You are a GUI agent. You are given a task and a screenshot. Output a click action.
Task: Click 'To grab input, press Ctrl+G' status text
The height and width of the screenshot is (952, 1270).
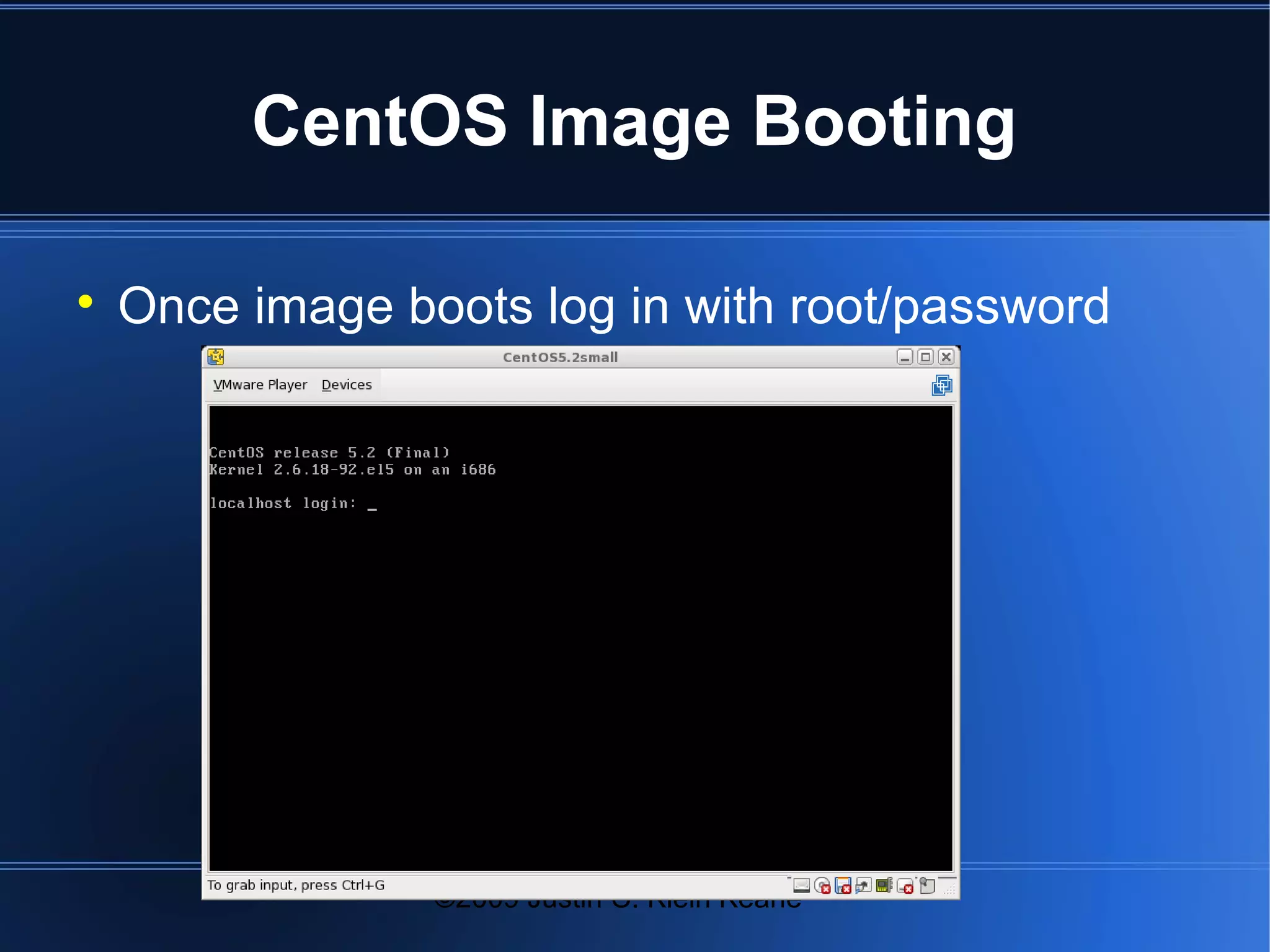(x=296, y=886)
